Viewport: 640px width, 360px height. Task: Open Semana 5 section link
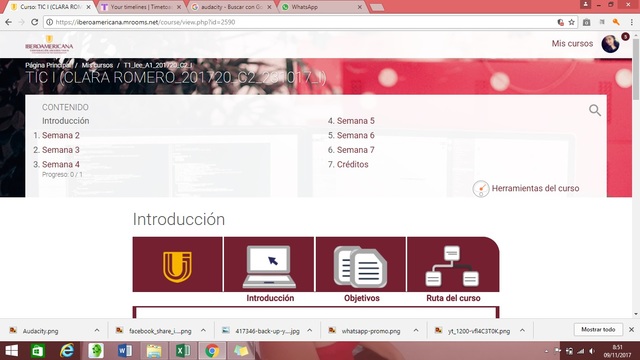point(356,121)
